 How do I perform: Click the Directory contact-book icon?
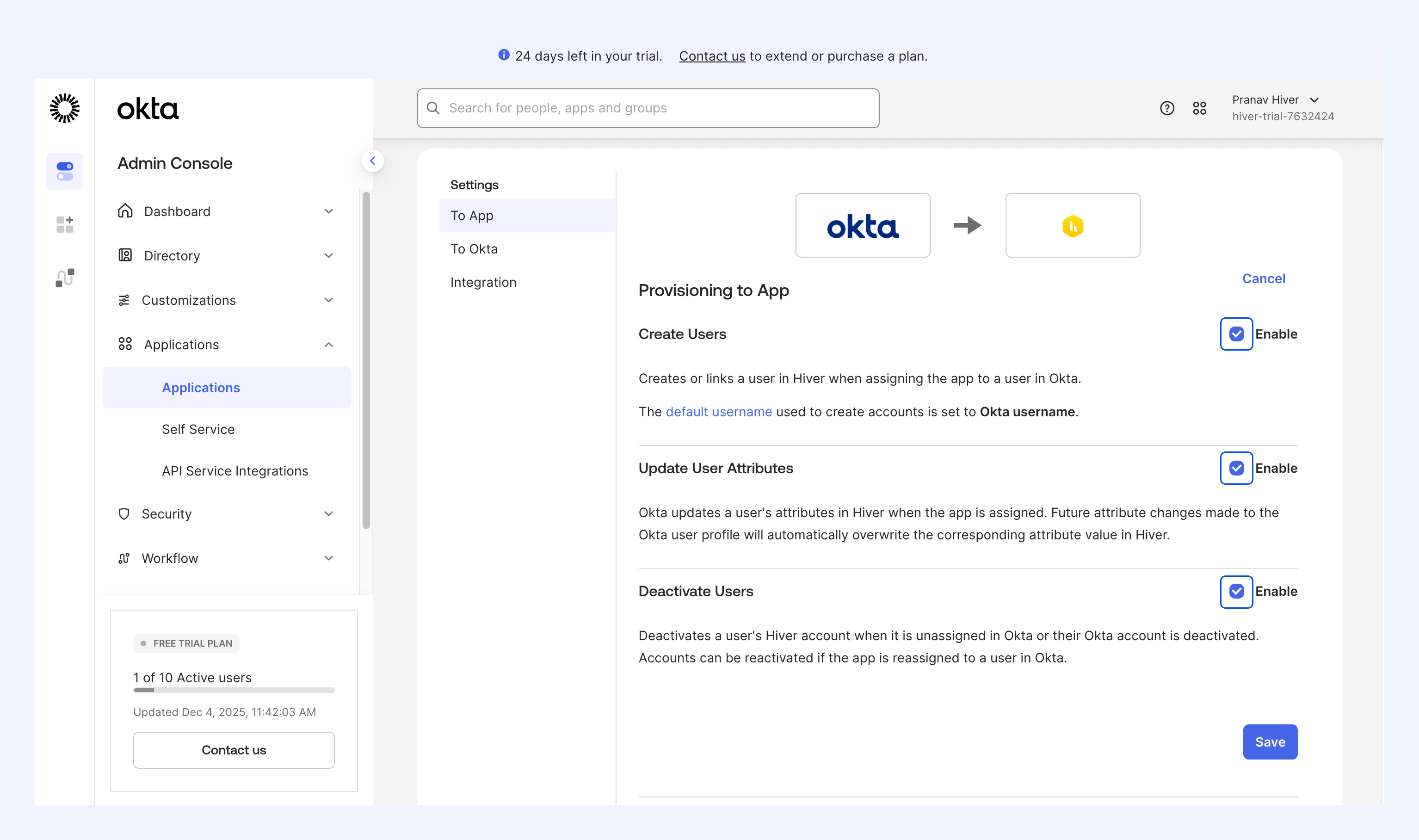click(125, 255)
